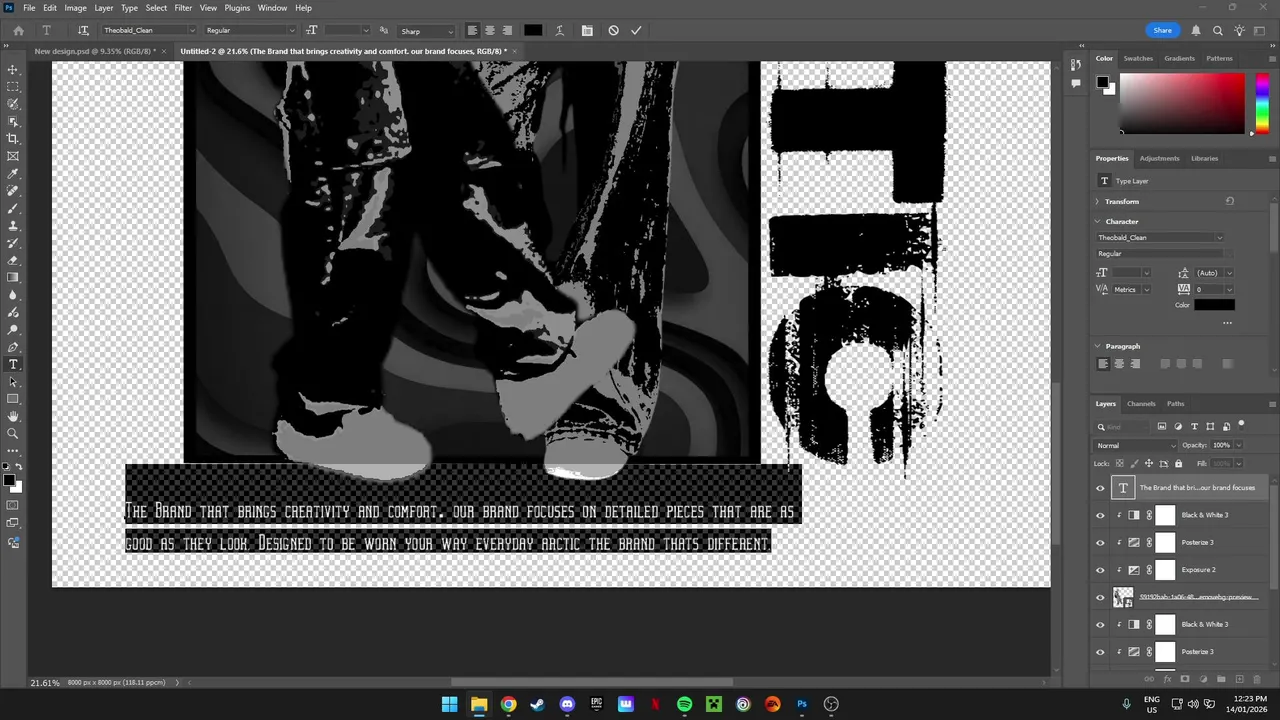The width and height of the screenshot is (1280, 720).
Task: Open Spotify from the taskbar
Action: (684, 704)
